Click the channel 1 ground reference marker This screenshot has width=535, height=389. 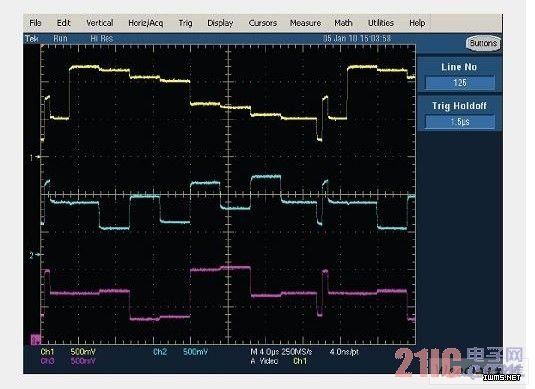click(x=35, y=157)
